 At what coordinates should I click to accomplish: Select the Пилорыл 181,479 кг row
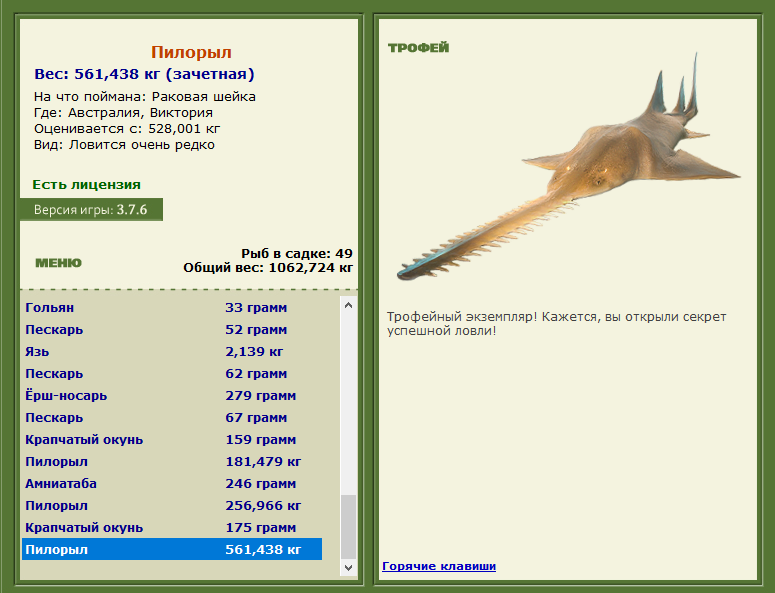click(x=172, y=462)
